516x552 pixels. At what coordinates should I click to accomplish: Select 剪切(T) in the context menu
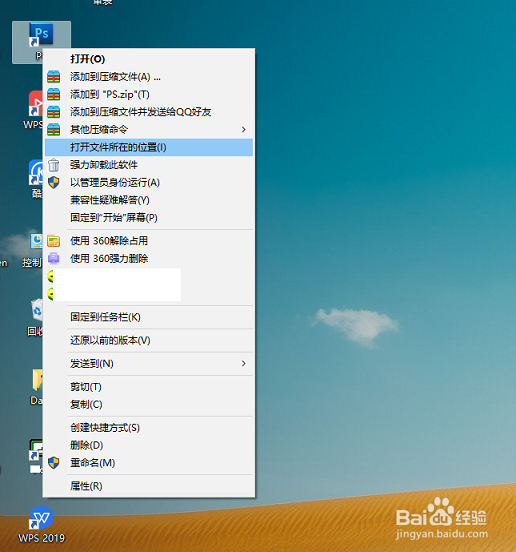149,387
